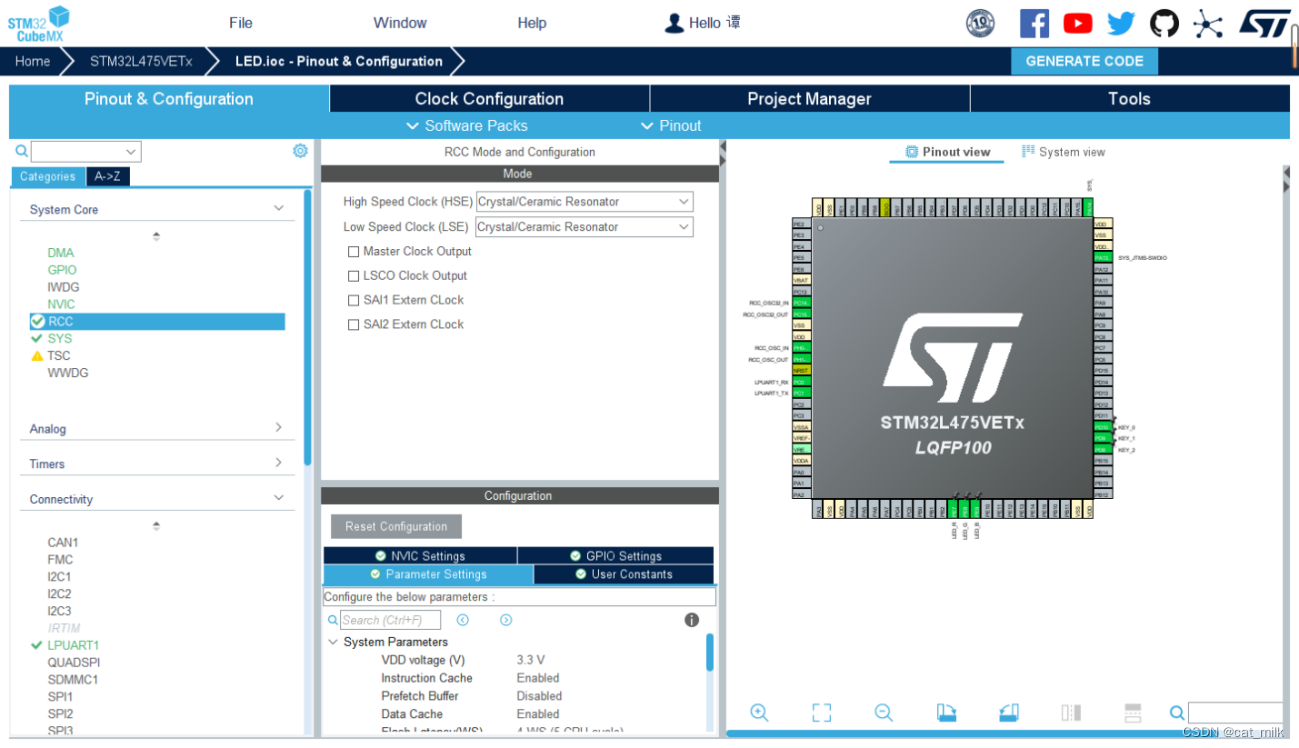Image resolution: width=1299 pixels, height=748 pixels.
Task: Open Low Speed Clock (LSE) dropdown
Action: [x=584, y=227]
